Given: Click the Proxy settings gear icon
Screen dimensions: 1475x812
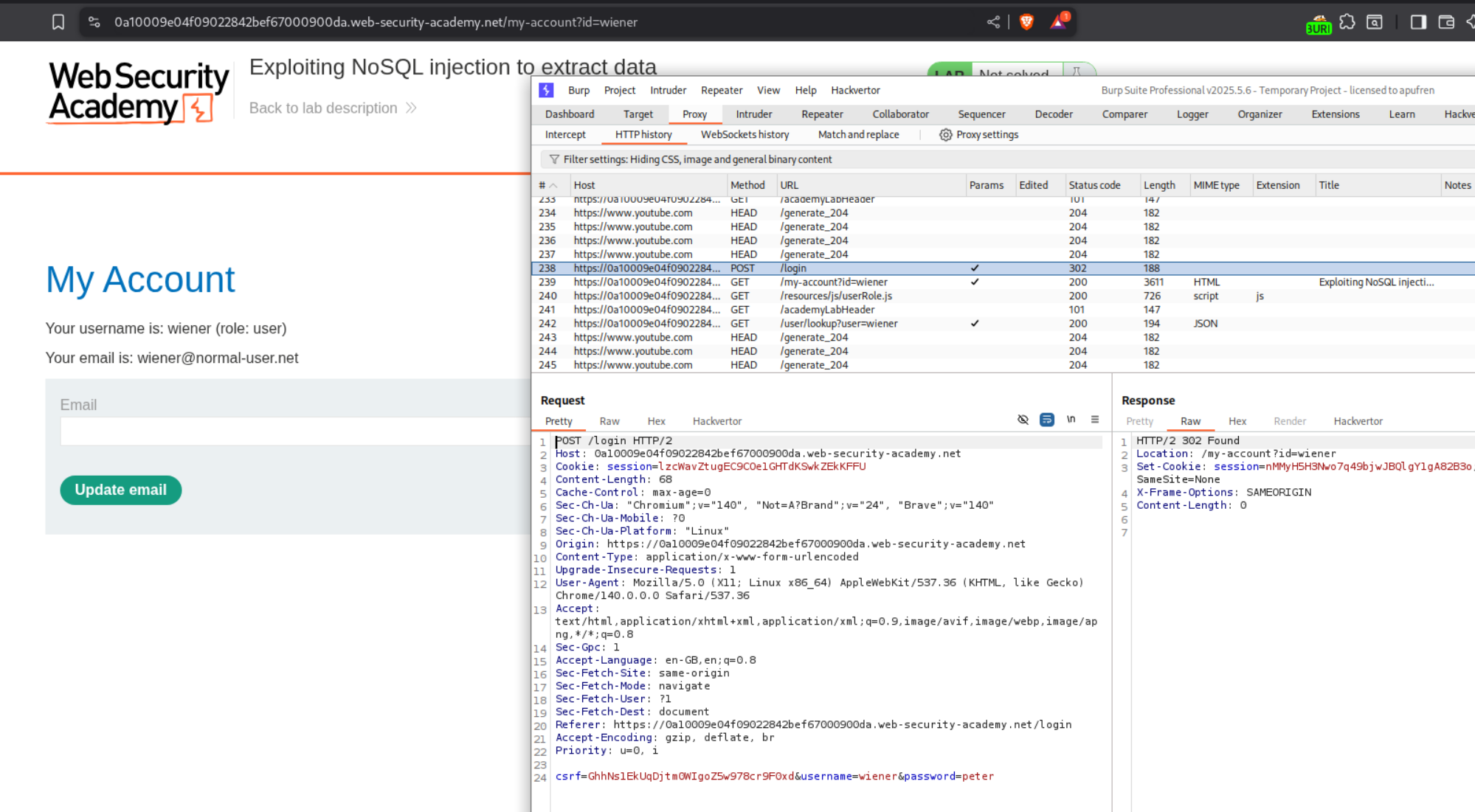Looking at the screenshot, I should [x=945, y=135].
